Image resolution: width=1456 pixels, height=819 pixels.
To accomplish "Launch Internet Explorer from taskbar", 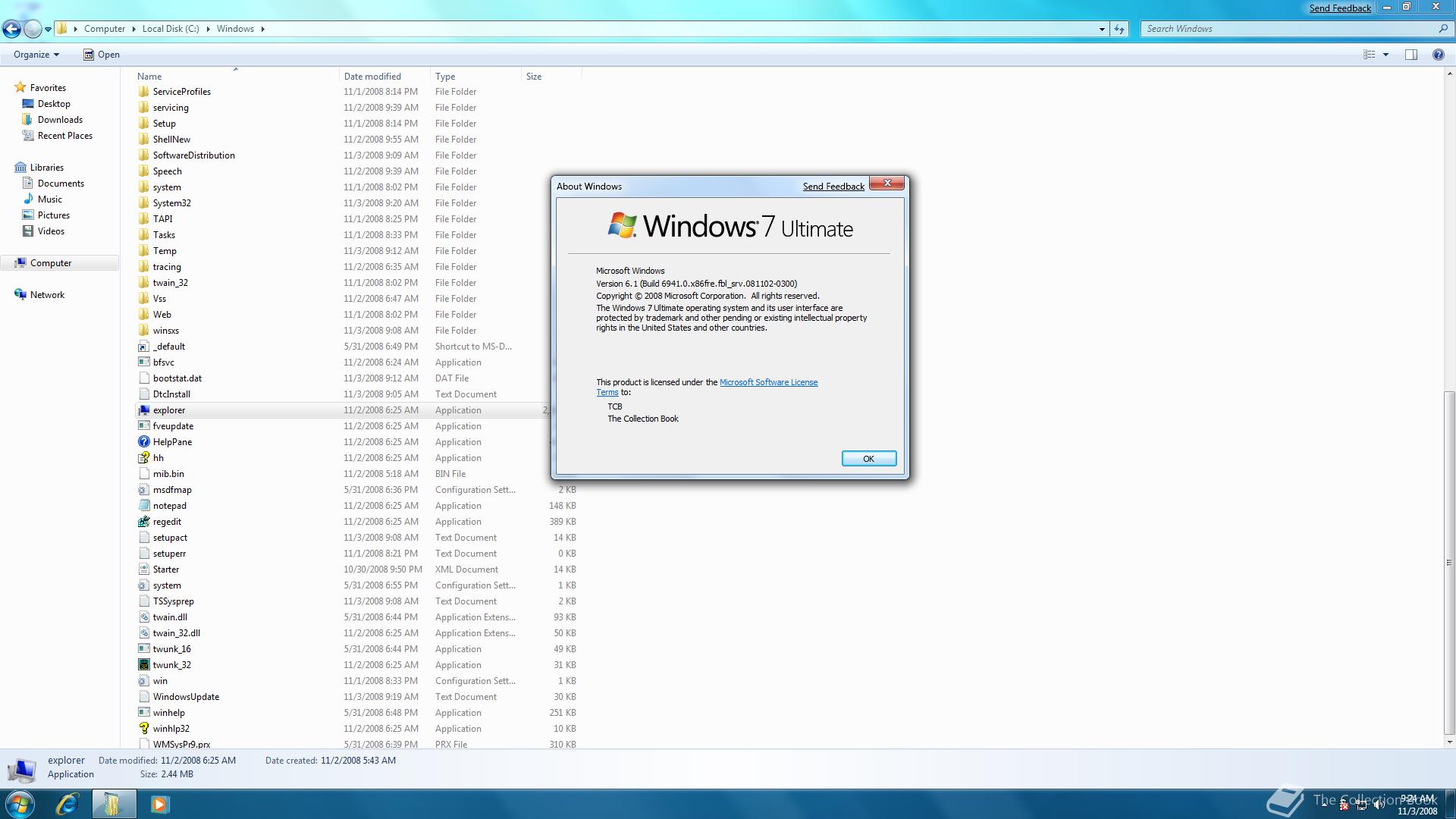I will pos(68,804).
